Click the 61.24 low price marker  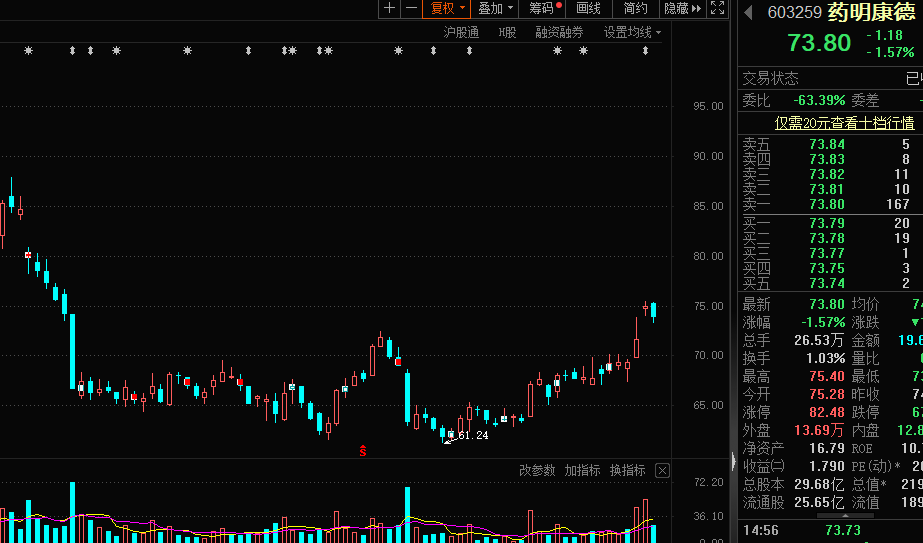pos(472,435)
